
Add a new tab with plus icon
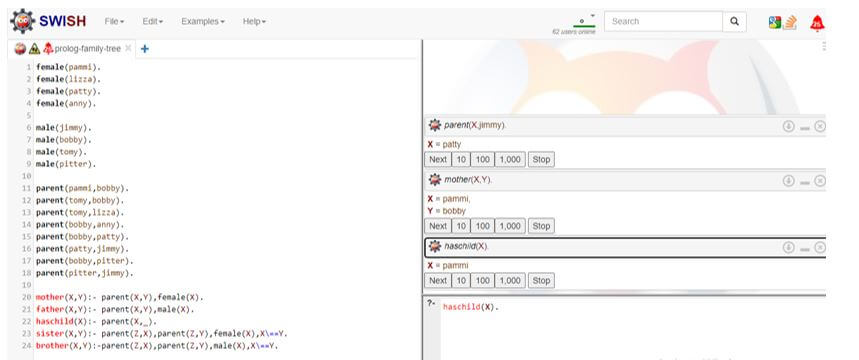point(145,49)
